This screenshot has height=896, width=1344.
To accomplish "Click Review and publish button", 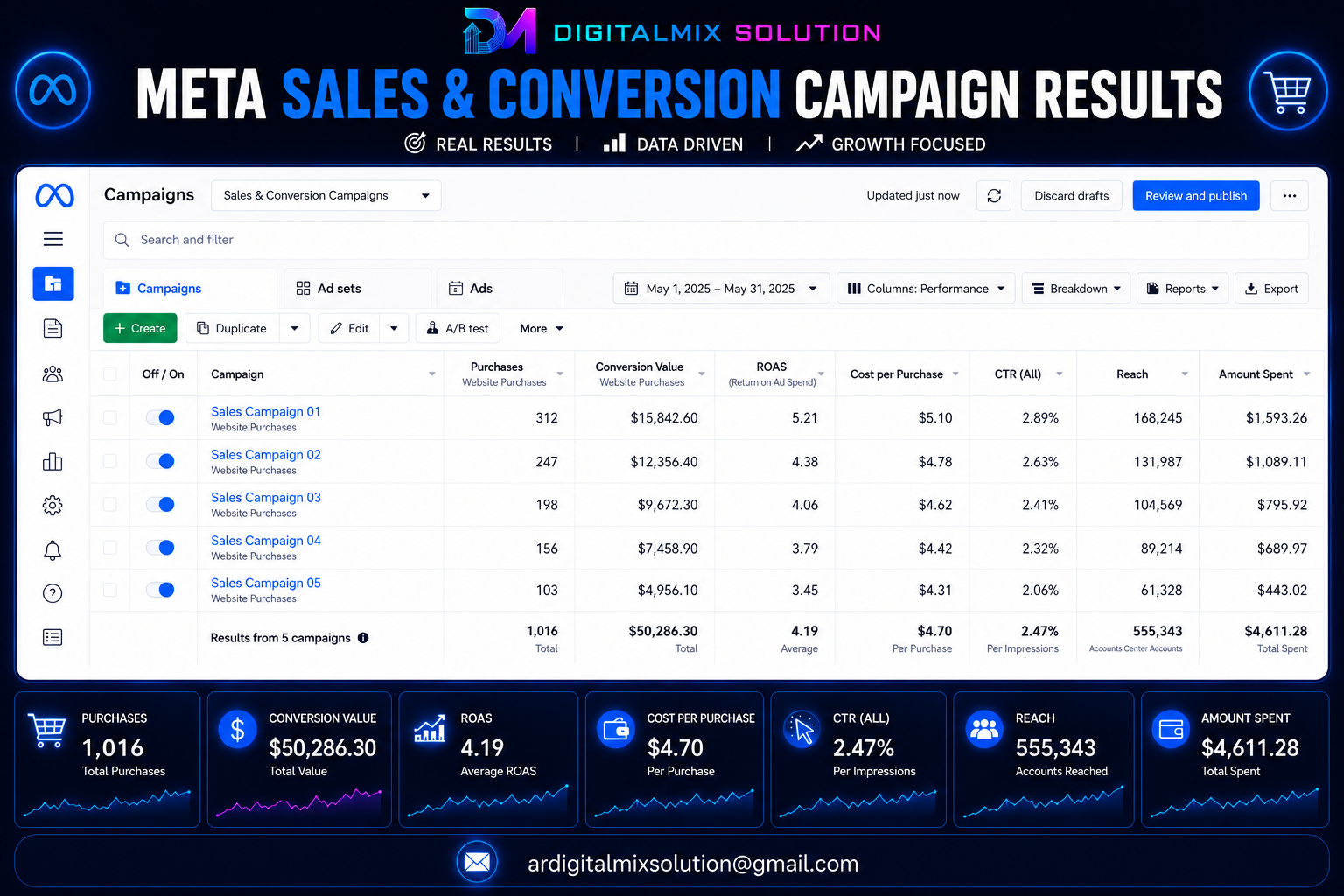I will click(x=1196, y=196).
